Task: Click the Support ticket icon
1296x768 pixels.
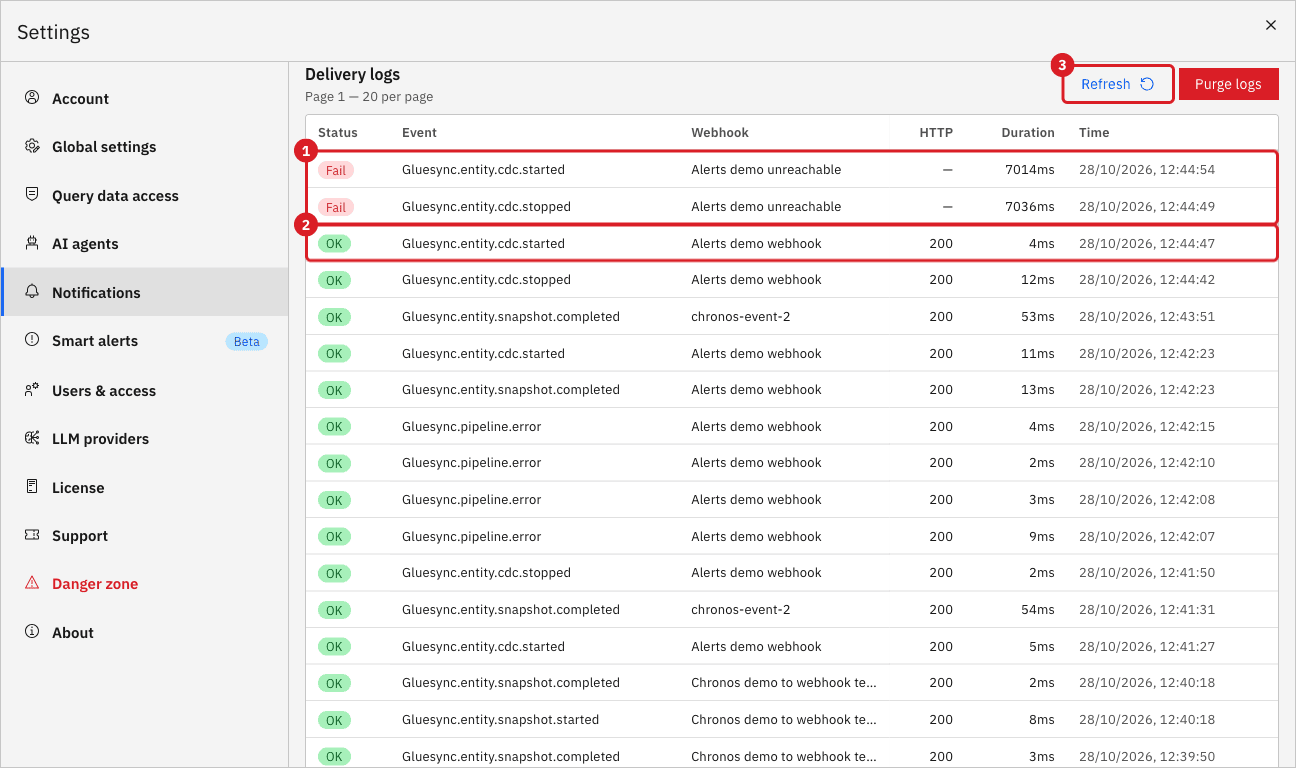Action: [32, 535]
